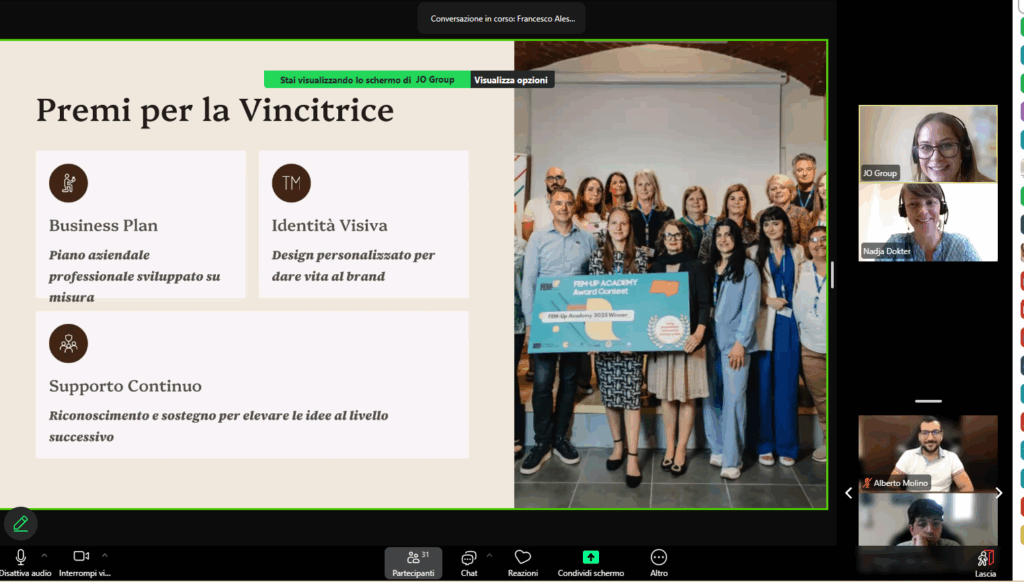Stop the camera with Interrompi video
This screenshot has height=582, width=1024.
click(x=82, y=558)
